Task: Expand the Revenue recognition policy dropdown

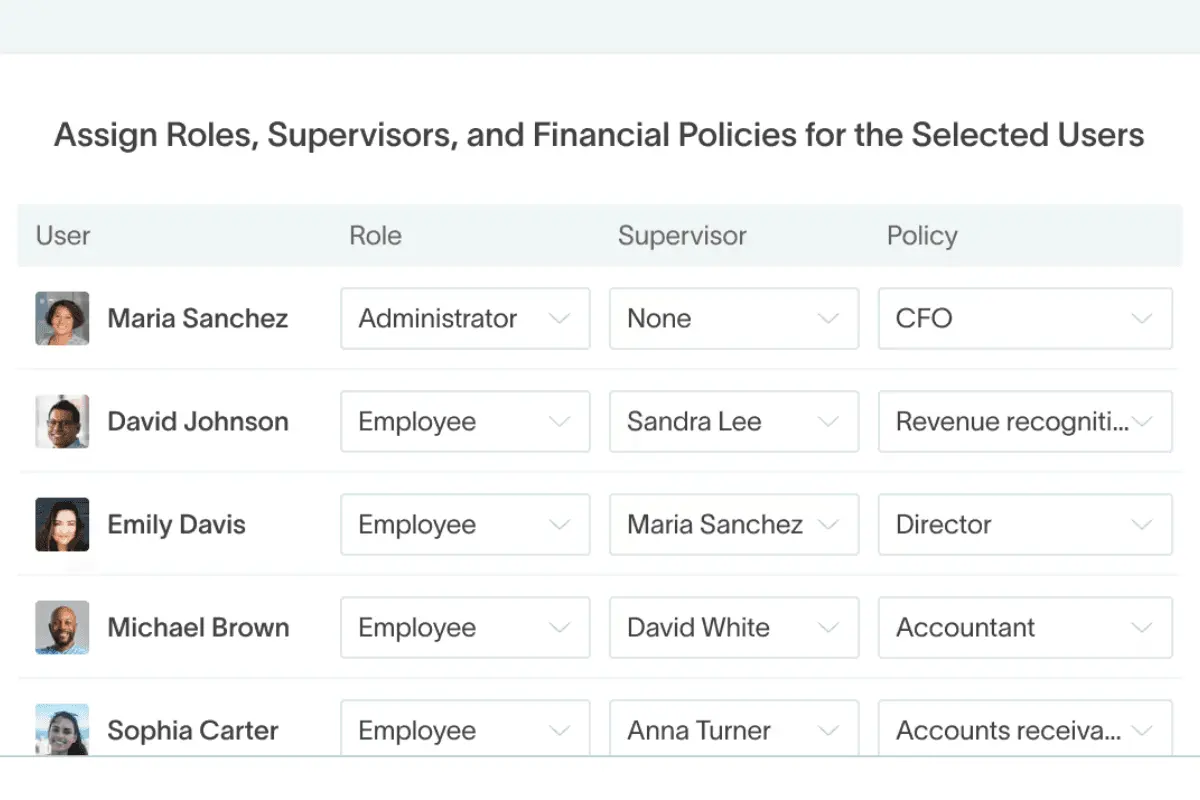Action: pos(1025,421)
